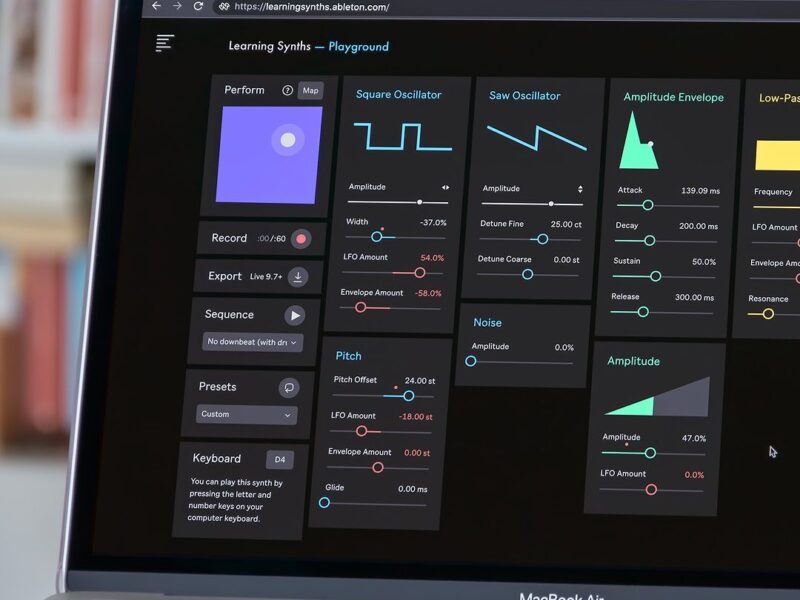Click the Glide slider handle
The width and height of the screenshot is (800, 600).
click(324, 503)
